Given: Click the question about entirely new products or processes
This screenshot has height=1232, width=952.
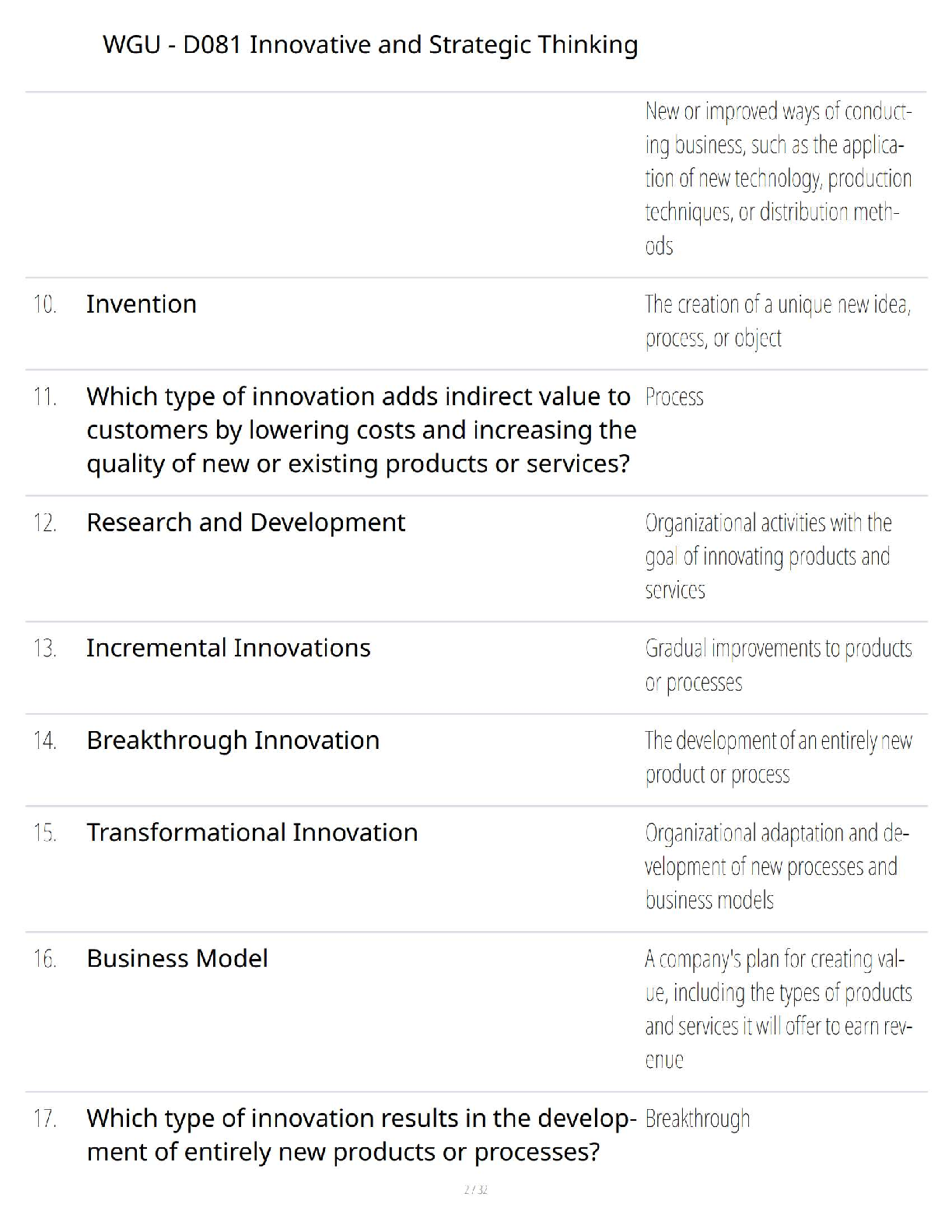Looking at the screenshot, I should pos(361,1135).
